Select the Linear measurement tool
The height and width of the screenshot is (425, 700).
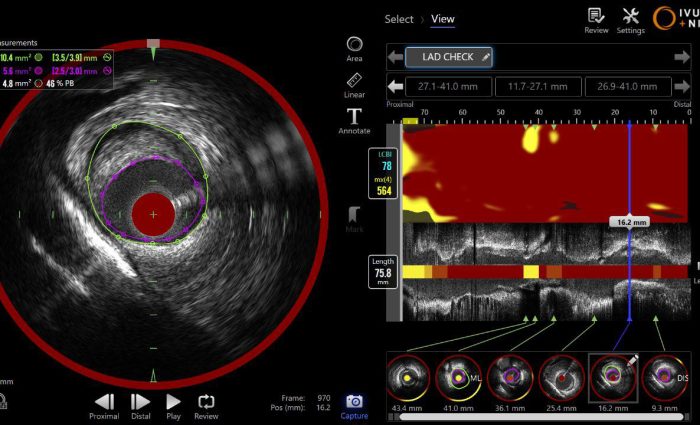click(x=354, y=84)
